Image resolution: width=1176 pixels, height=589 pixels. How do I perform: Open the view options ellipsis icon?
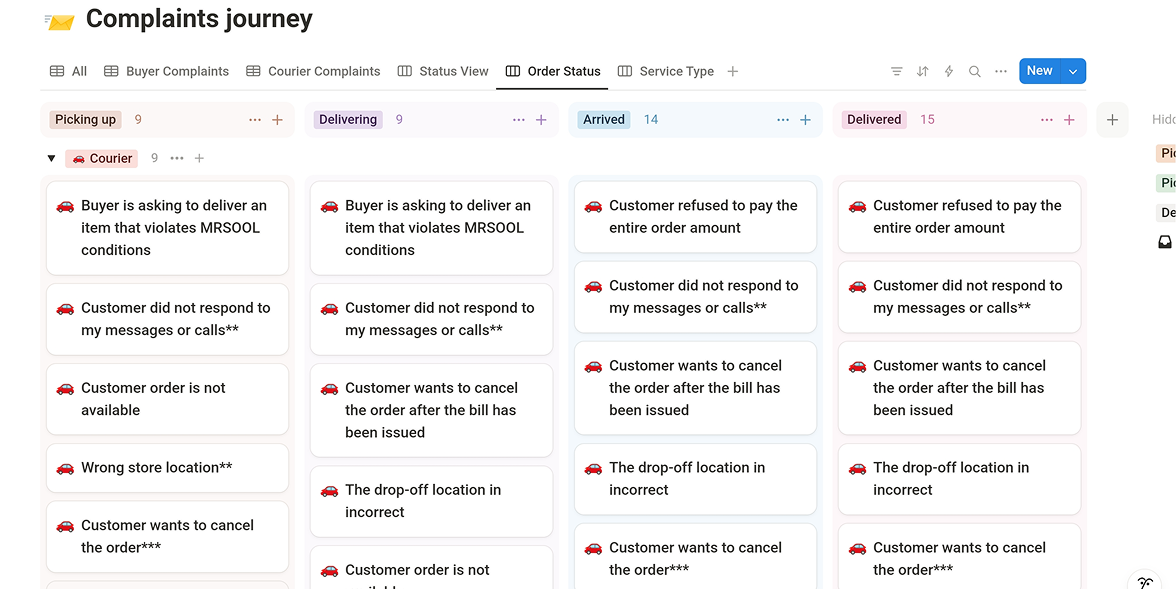tap(1000, 71)
